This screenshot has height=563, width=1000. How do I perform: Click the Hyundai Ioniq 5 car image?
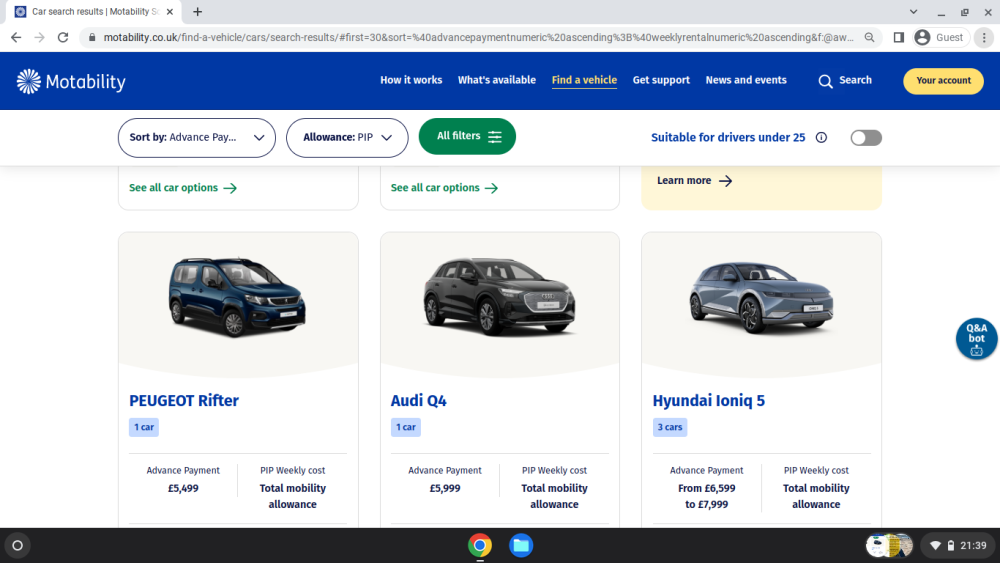click(761, 298)
